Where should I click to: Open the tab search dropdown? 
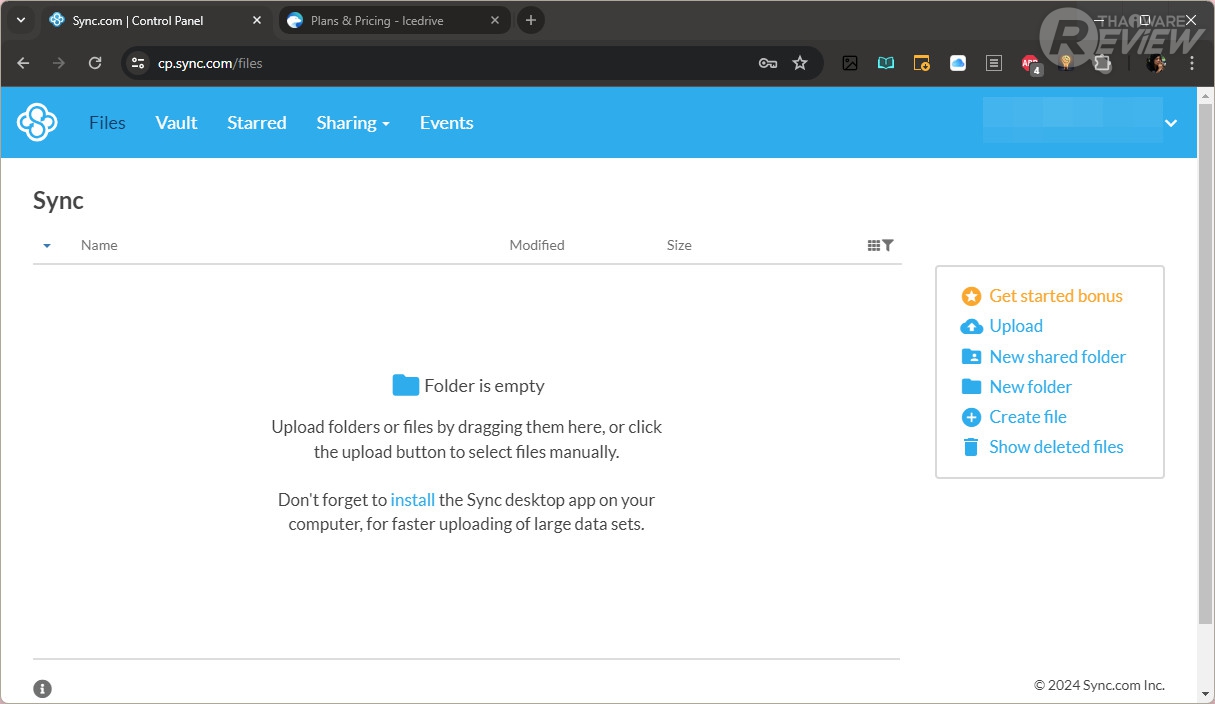point(21,20)
